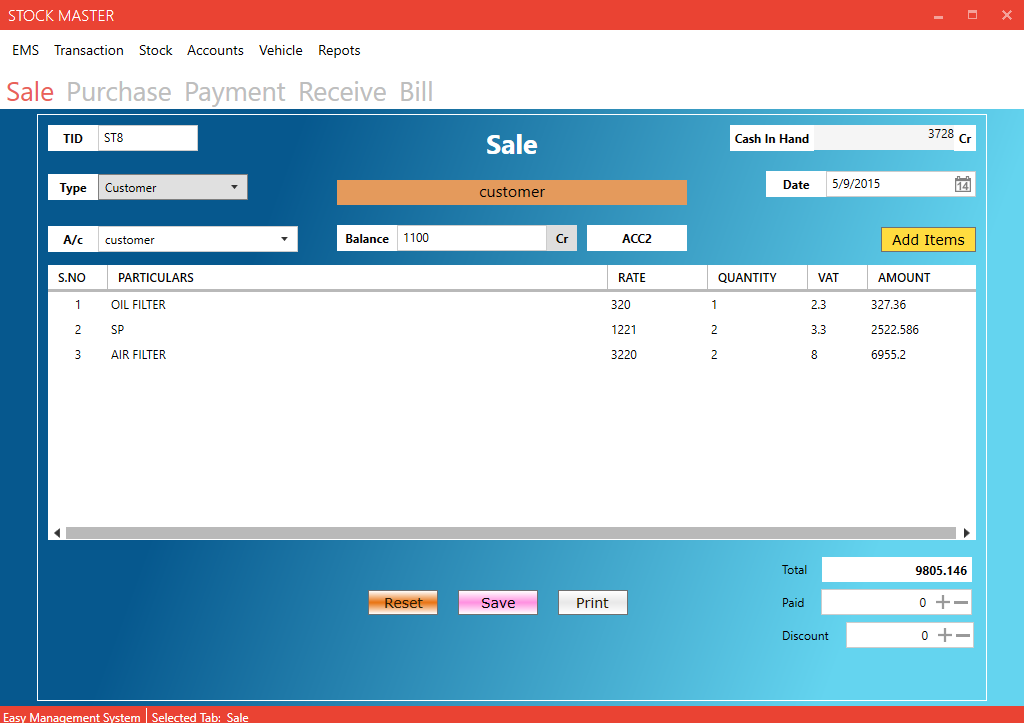The width and height of the screenshot is (1024, 723).
Task: Click the Print button
Action: click(592, 602)
